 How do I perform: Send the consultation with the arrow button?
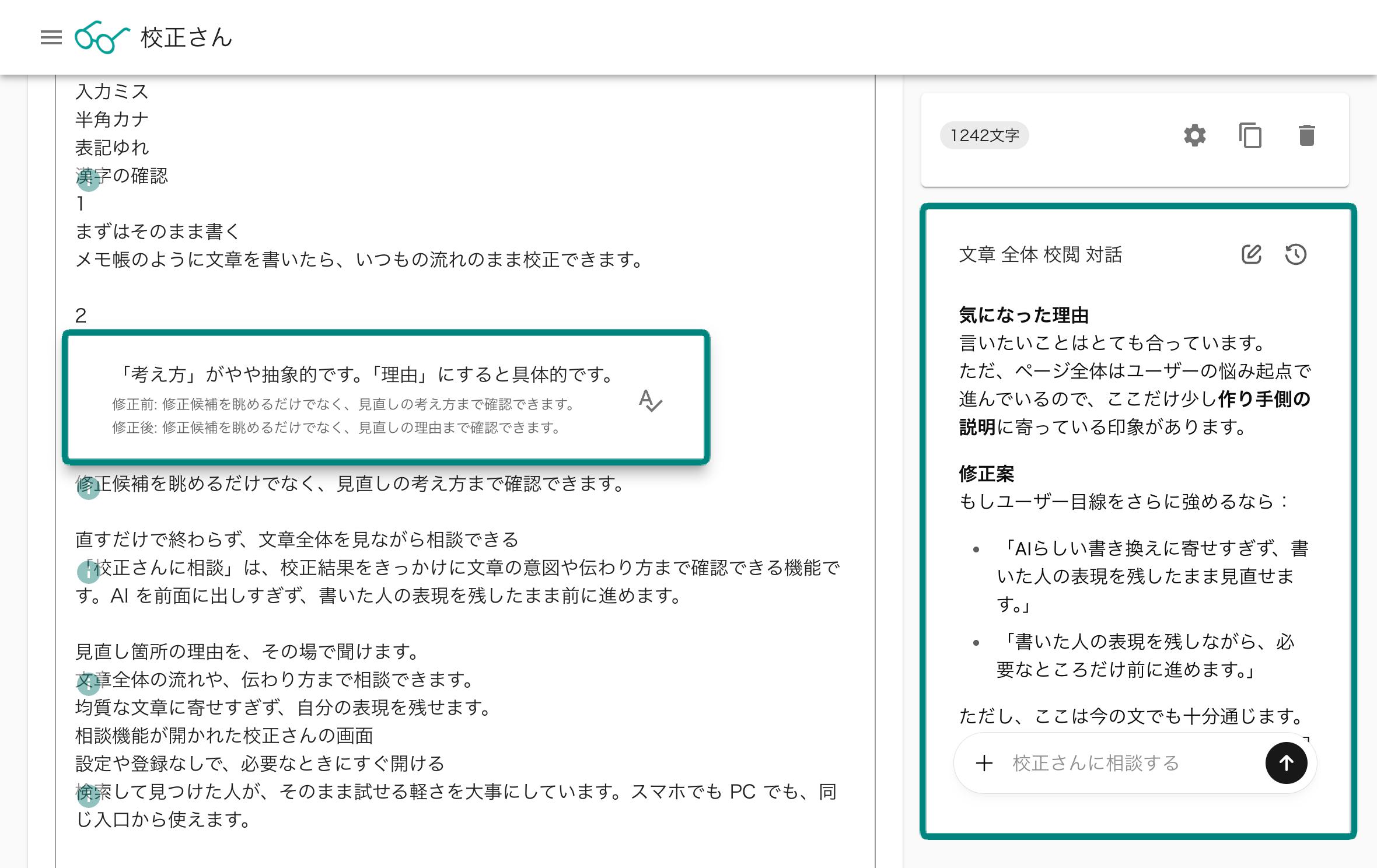[1286, 762]
